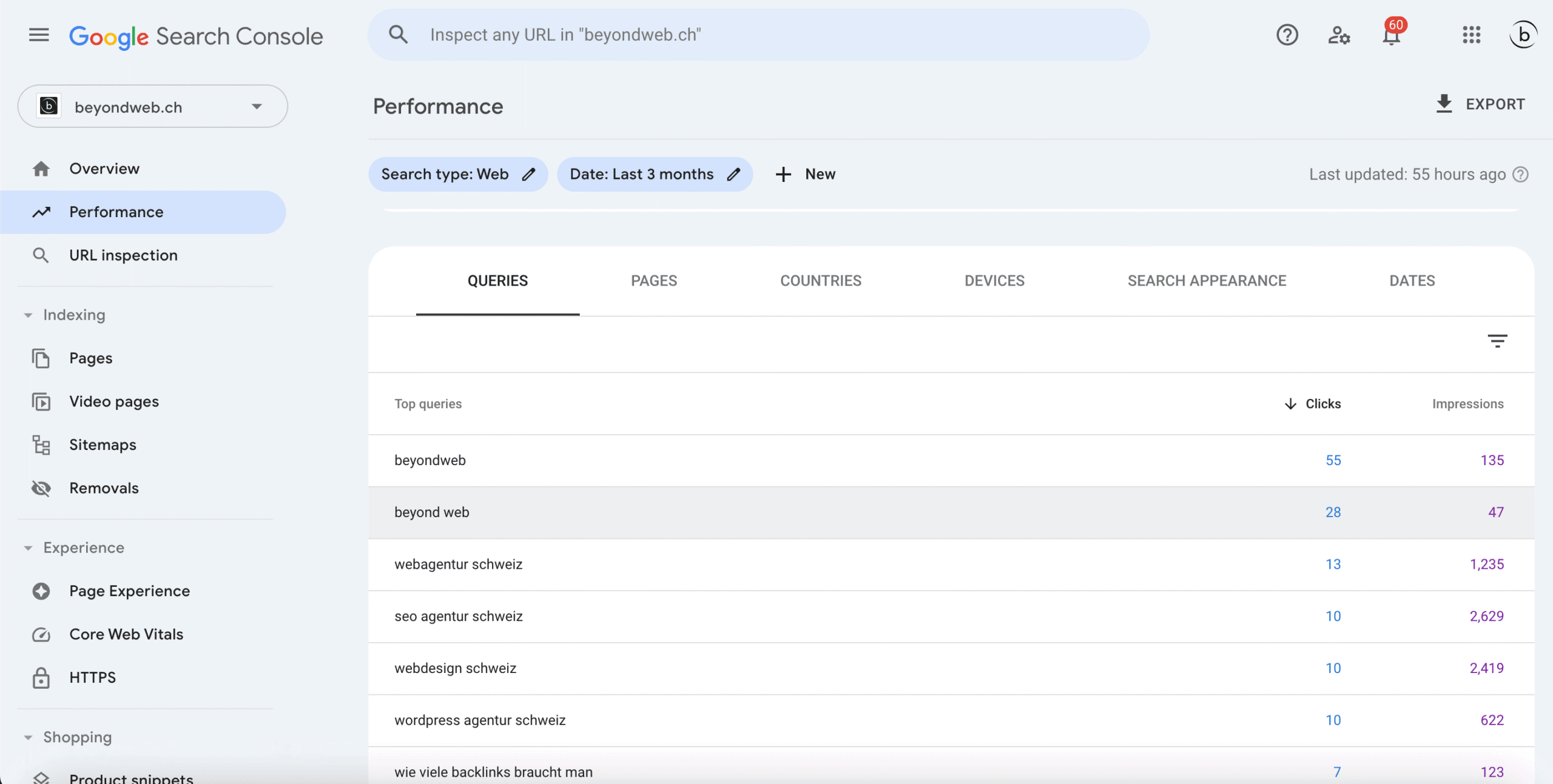
Task: Switch to the Search Appearance tab
Action: 1207,281
